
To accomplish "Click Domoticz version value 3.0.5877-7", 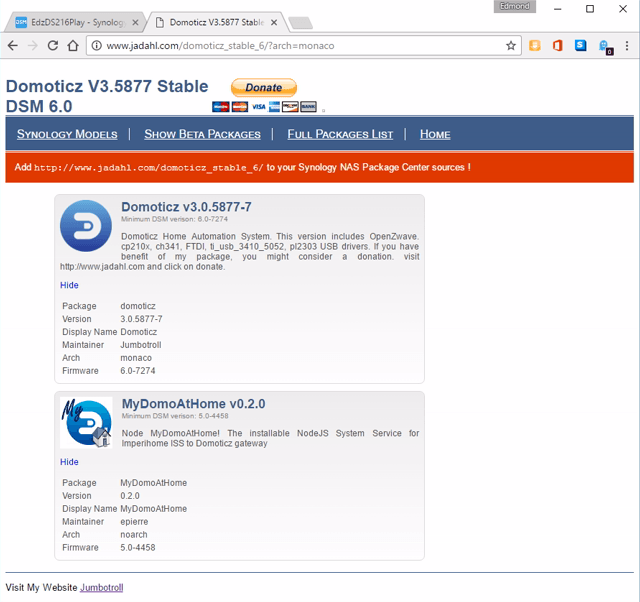I will [141, 319].
